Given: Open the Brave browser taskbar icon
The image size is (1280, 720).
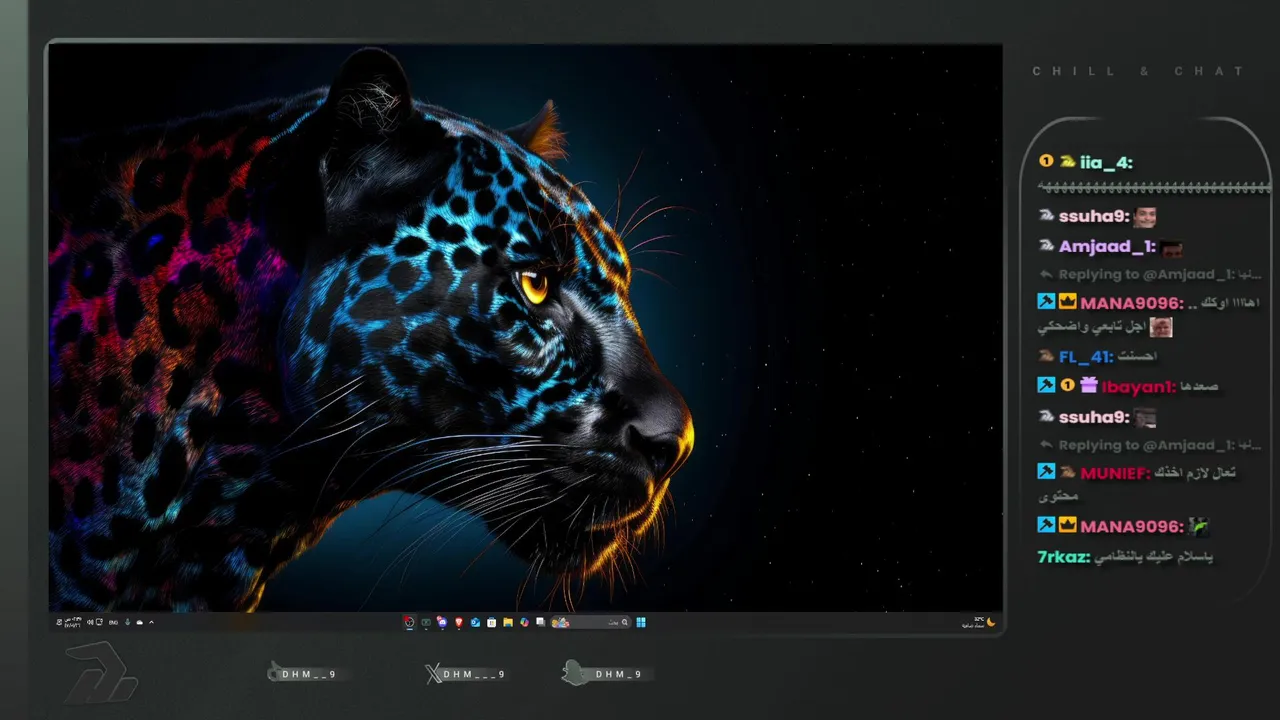Looking at the screenshot, I should (459, 622).
